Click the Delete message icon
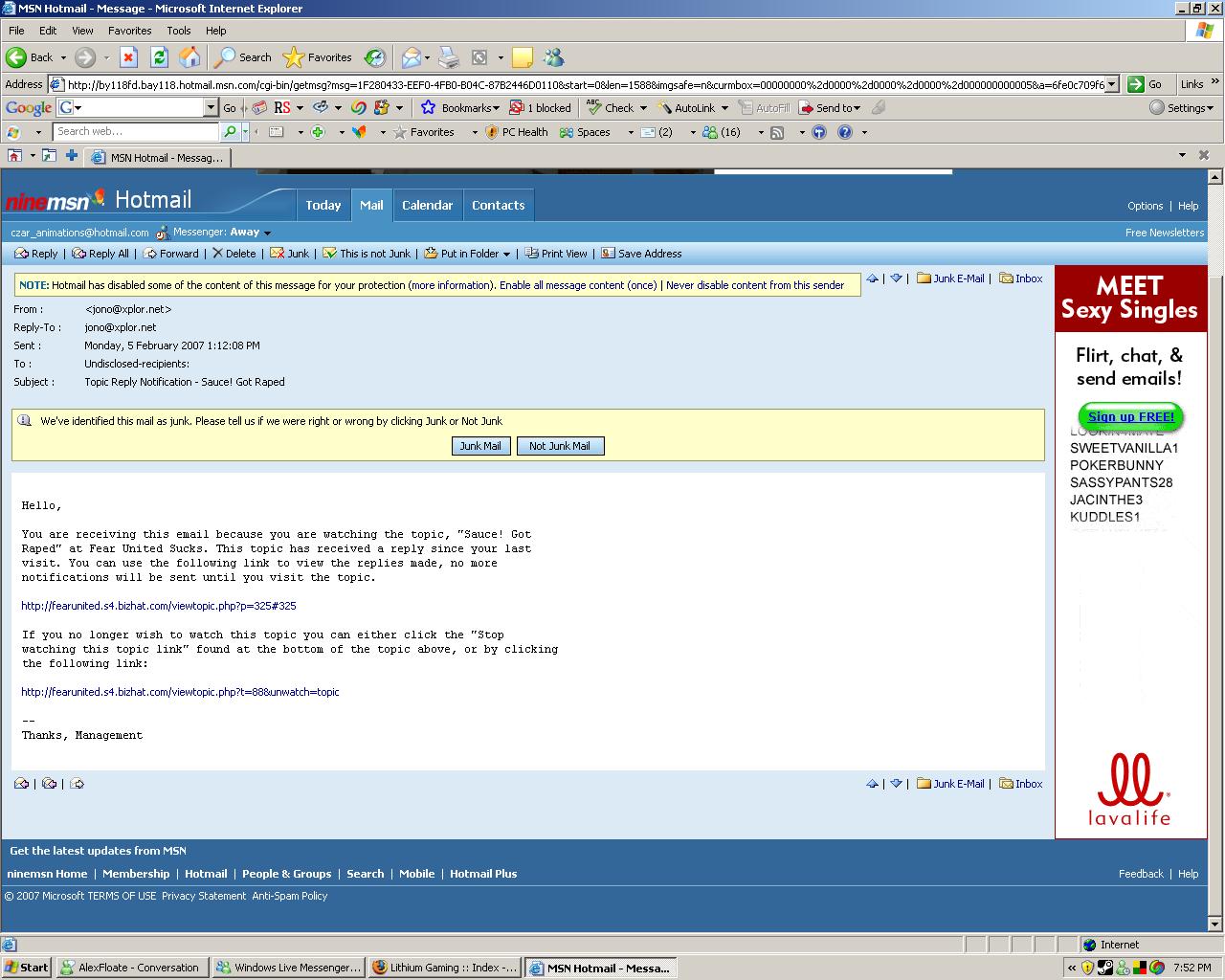1225x980 pixels. click(234, 254)
